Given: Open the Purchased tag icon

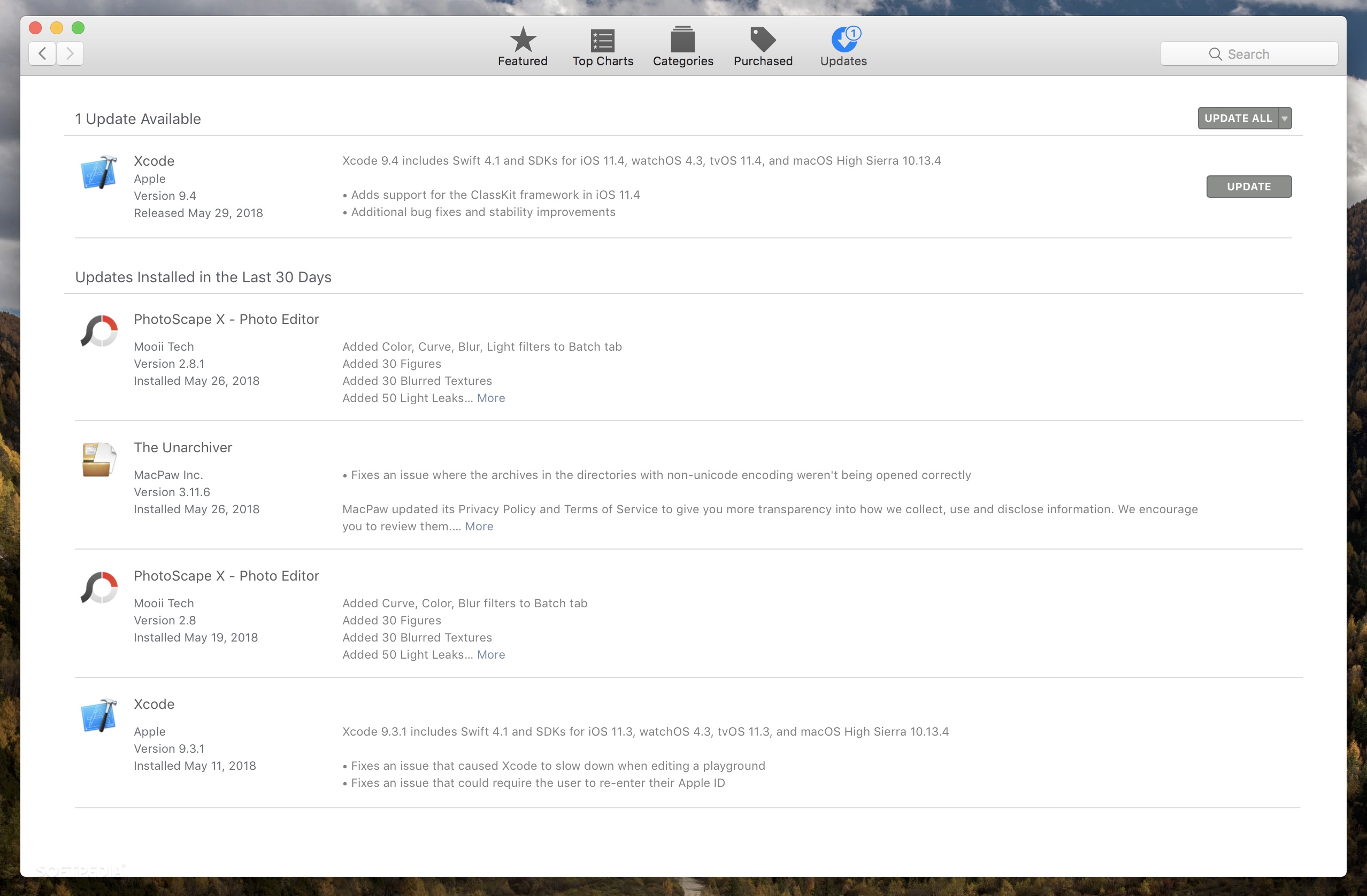Looking at the screenshot, I should 762,40.
